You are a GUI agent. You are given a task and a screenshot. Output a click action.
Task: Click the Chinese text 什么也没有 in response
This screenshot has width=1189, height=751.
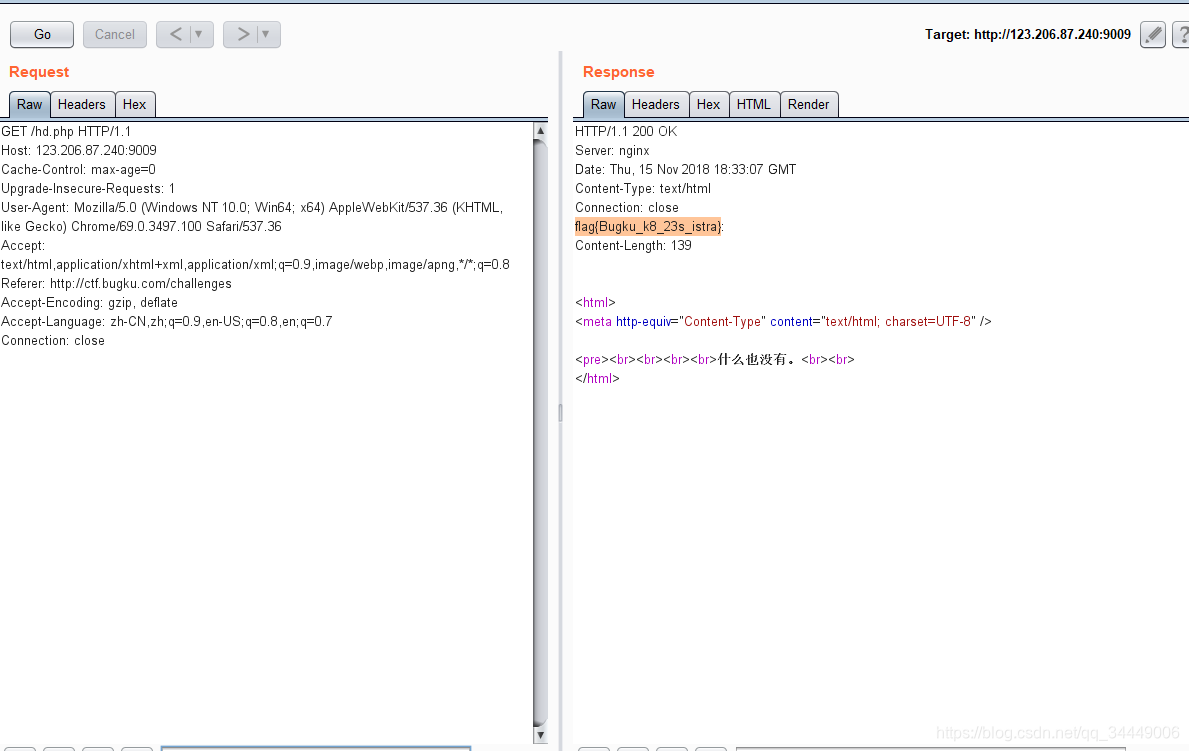click(752, 359)
